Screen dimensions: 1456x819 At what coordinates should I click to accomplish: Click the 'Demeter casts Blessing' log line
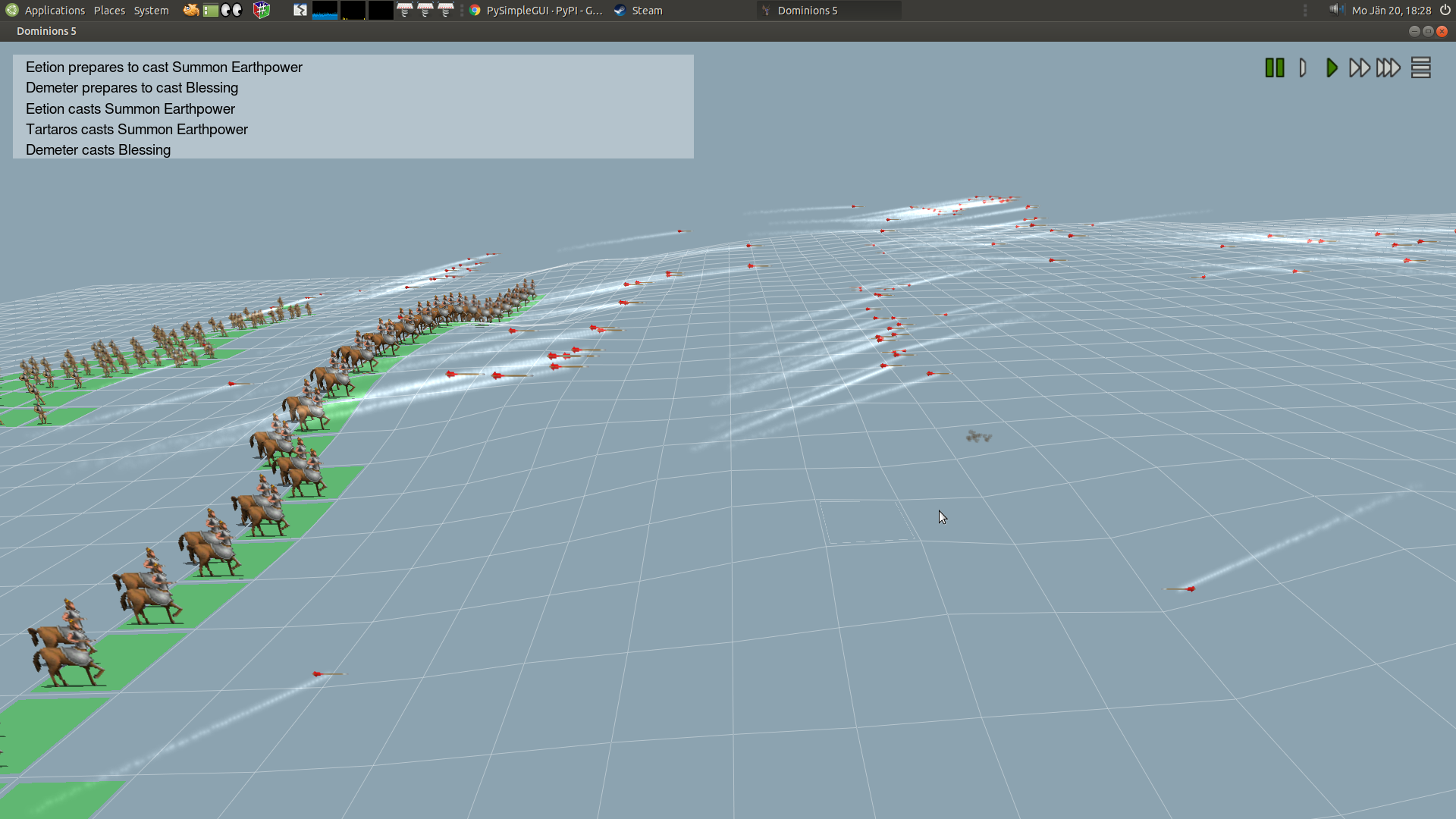pyautogui.click(x=98, y=150)
